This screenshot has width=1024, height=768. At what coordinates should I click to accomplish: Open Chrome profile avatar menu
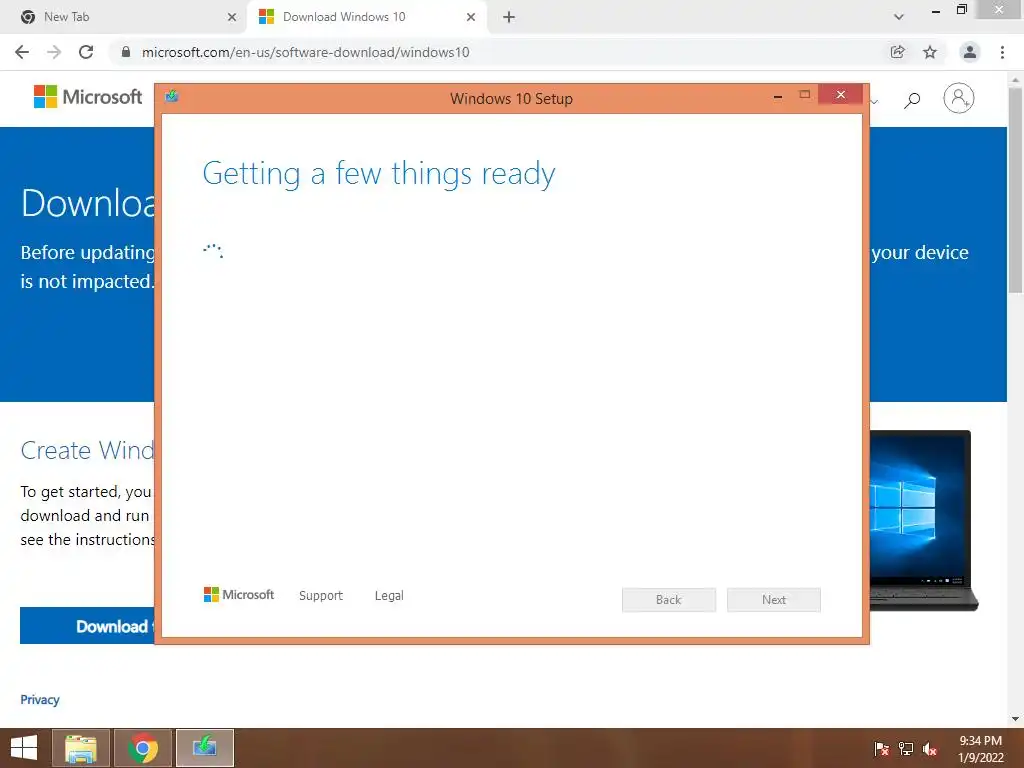pos(970,52)
